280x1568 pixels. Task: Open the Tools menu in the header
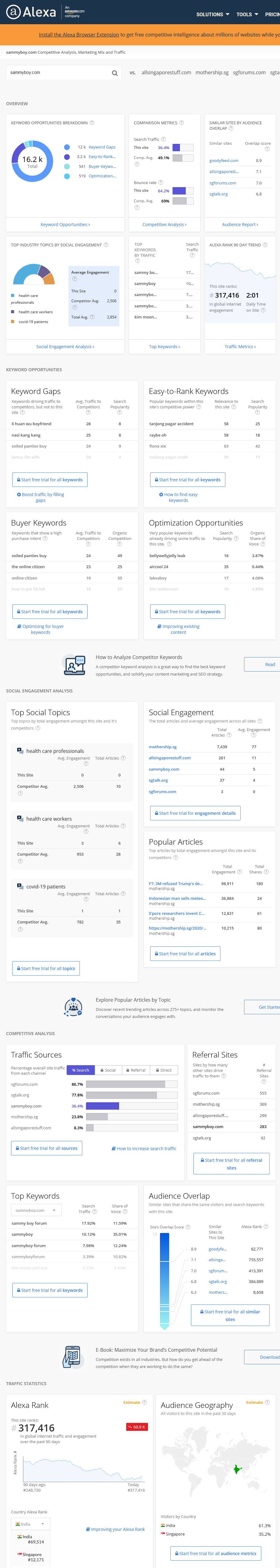[x=247, y=14]
